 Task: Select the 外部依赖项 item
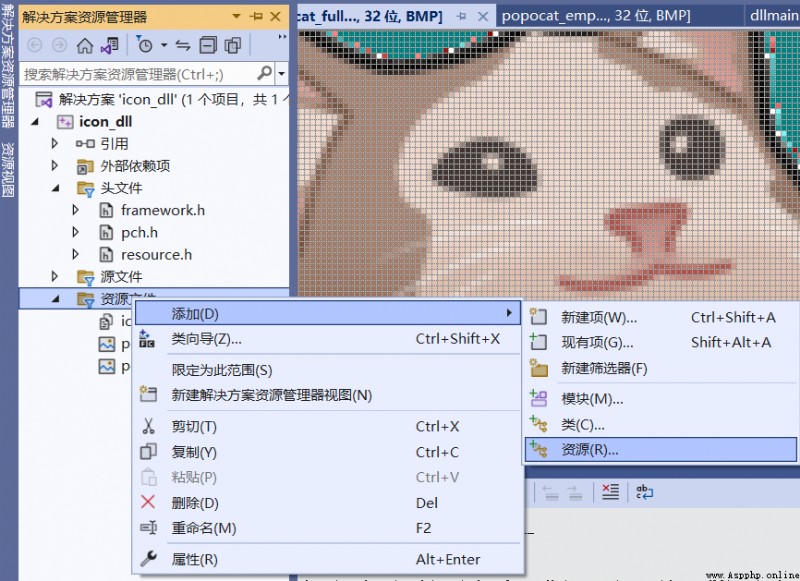(x=135, y=166)
